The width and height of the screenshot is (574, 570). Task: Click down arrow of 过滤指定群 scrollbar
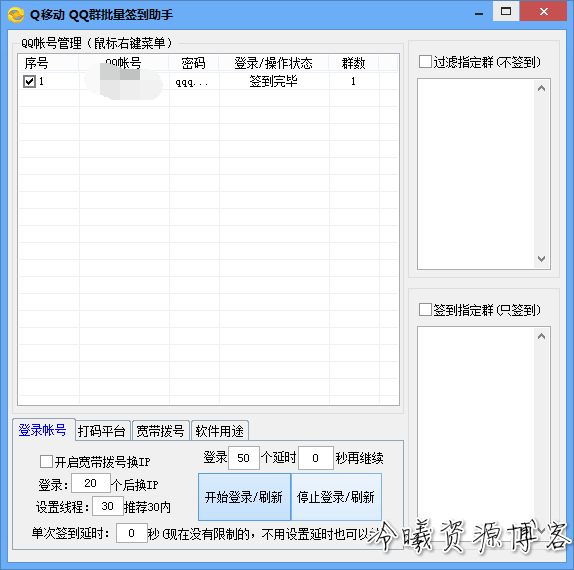pyautogui.click(x=541, y=259)
